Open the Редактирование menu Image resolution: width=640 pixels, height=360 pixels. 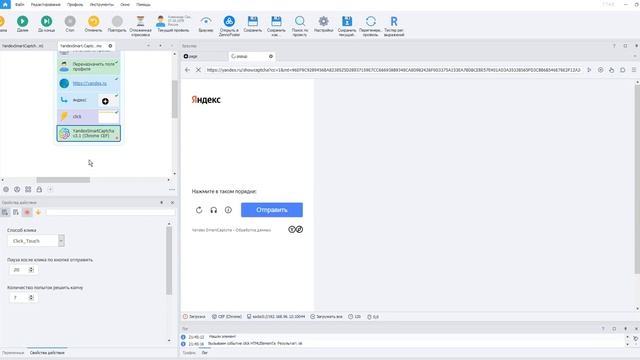[x=46, y=4]
